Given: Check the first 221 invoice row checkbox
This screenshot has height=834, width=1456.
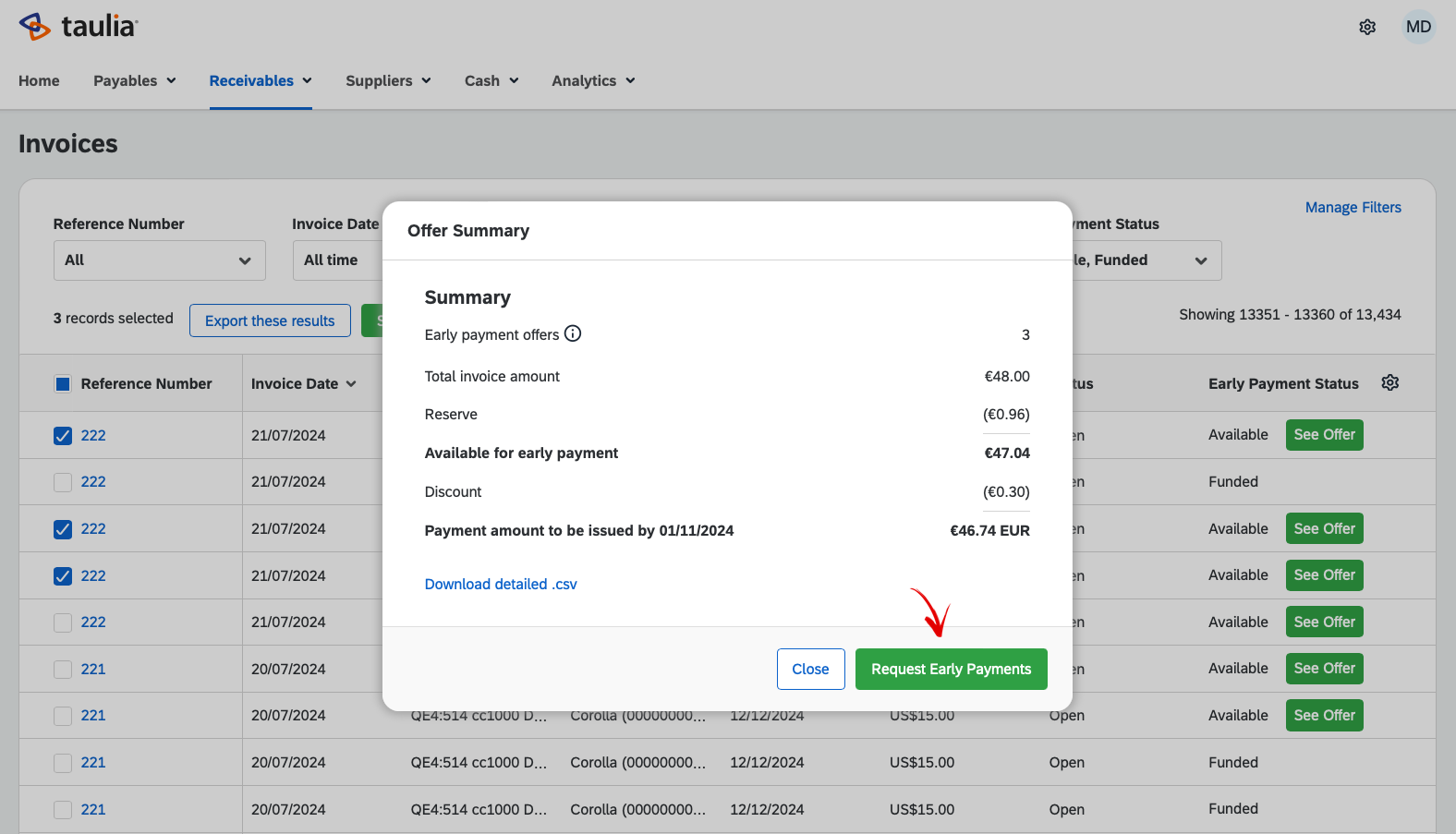Looking at the screenshot, I should (63, 670).
